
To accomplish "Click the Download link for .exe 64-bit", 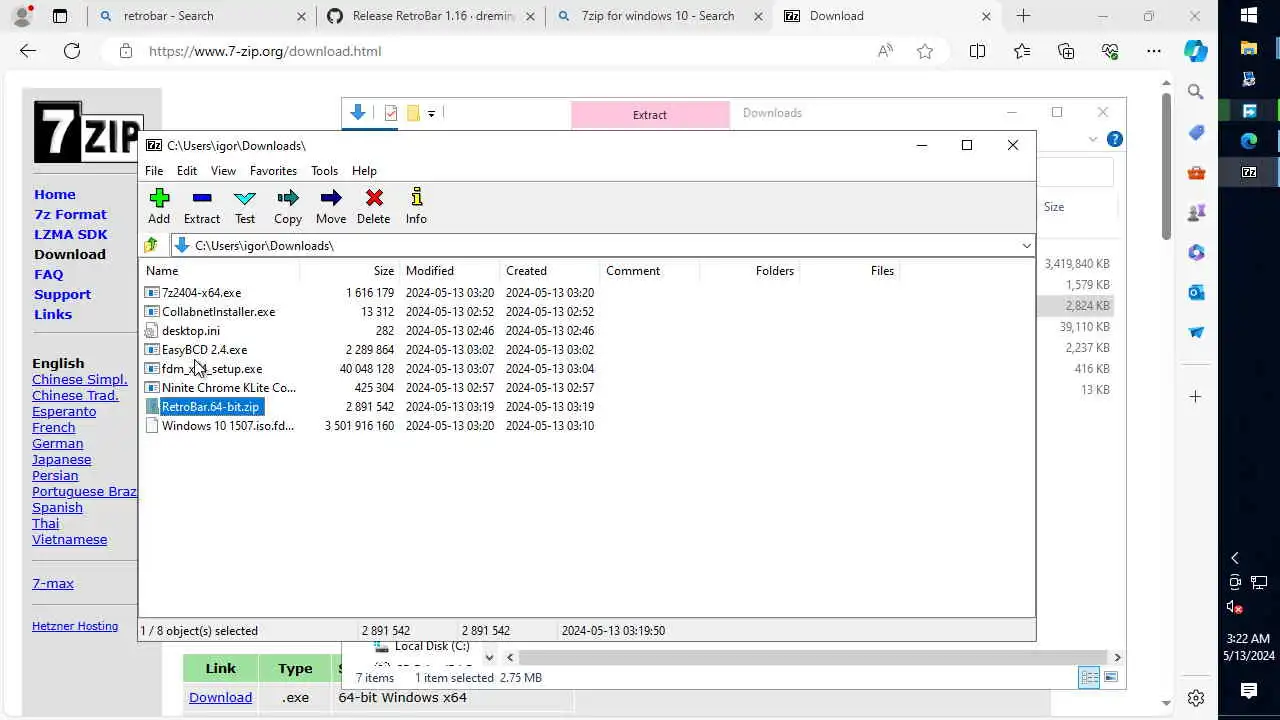I will coord(220,697).
